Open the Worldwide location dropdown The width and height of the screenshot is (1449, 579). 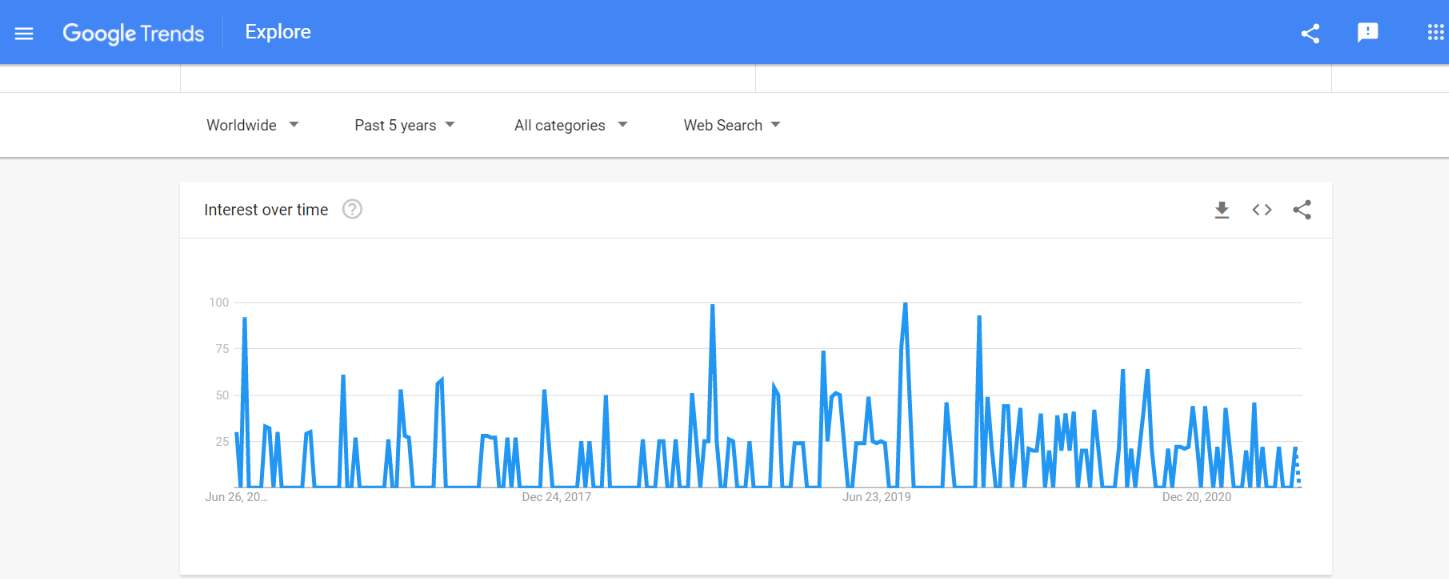click(x=252, y=125)
